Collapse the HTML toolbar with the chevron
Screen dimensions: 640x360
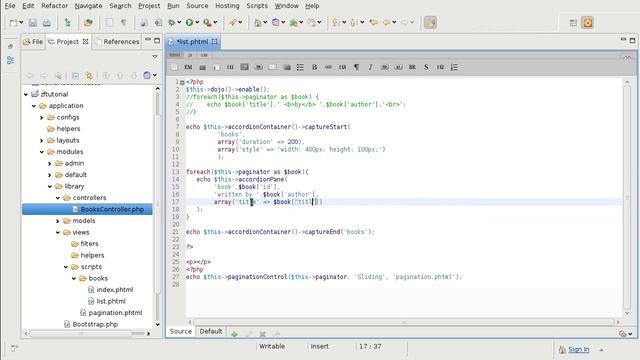click(627, 57)
